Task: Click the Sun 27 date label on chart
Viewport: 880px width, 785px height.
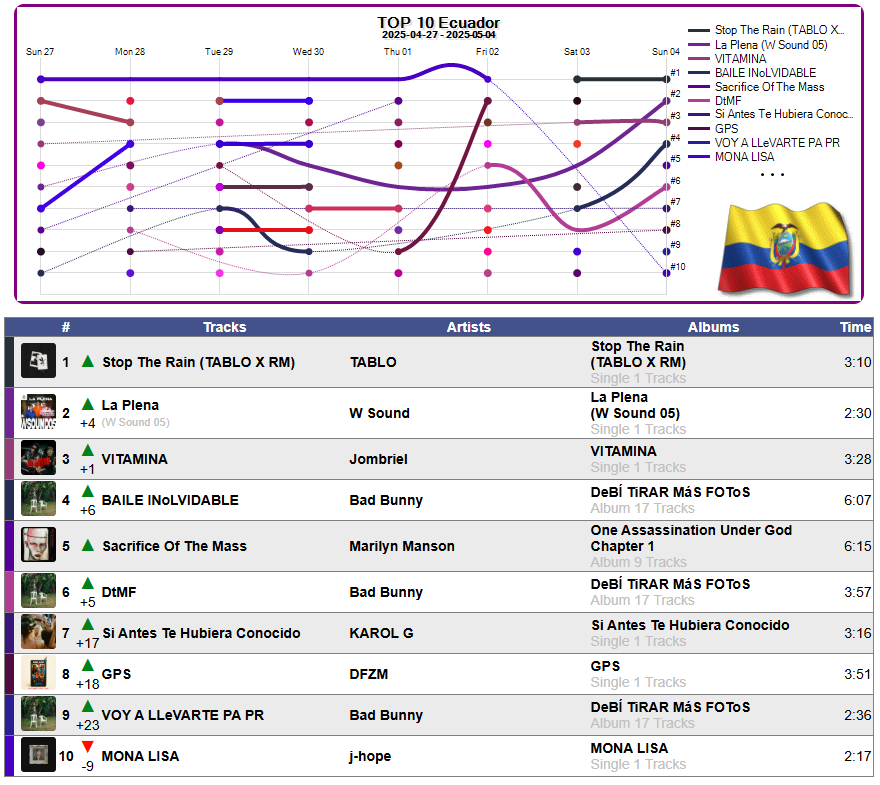Action: 40,52
